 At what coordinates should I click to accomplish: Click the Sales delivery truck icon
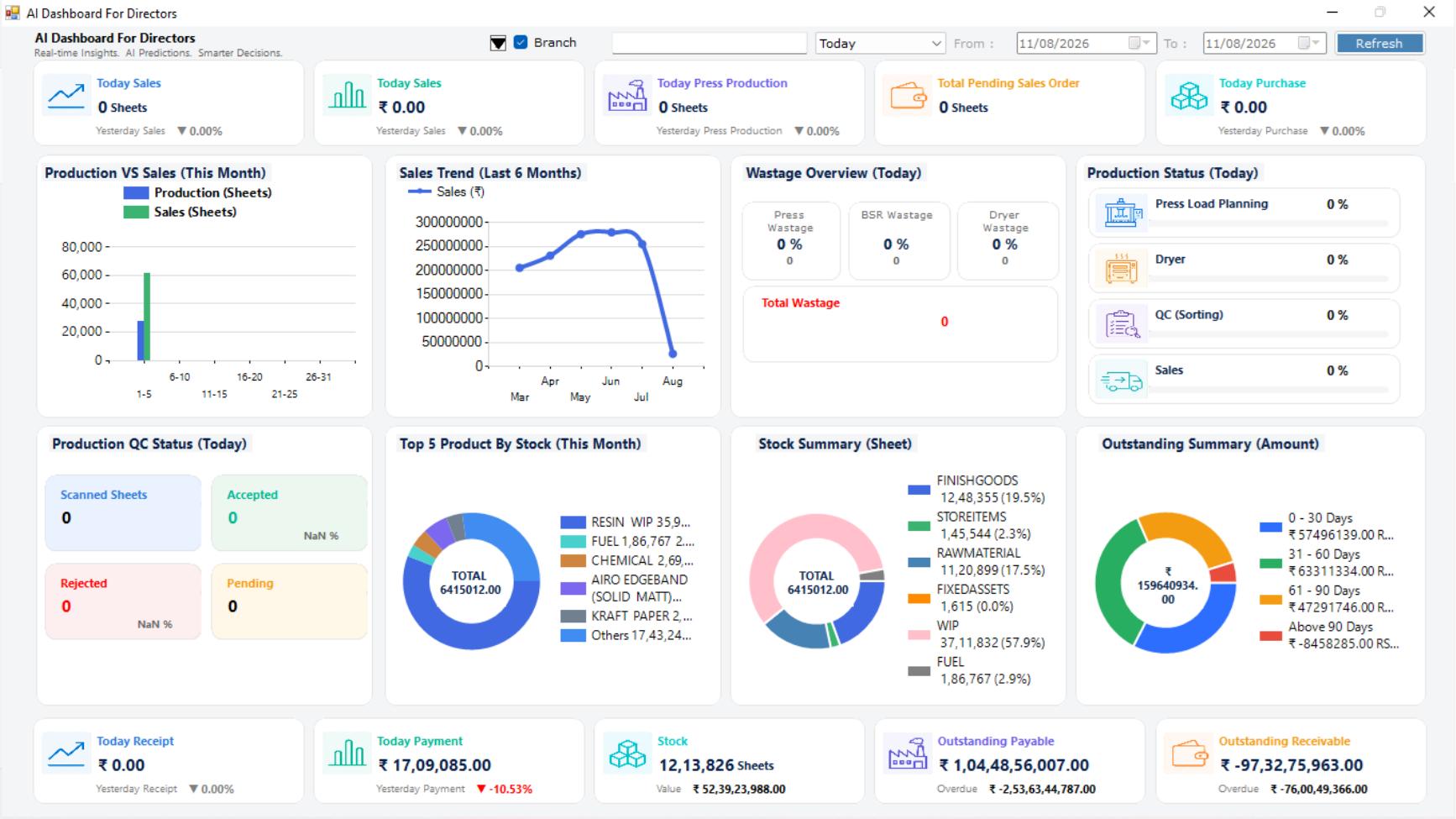pyautogui.click(x=1122, y=381)
